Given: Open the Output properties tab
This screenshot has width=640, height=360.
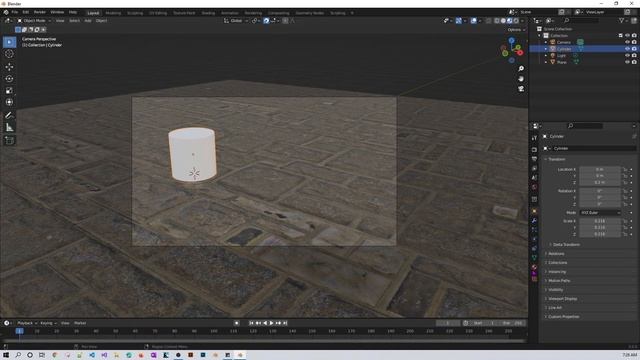Looking at the screenshot, I should (534, 159).
